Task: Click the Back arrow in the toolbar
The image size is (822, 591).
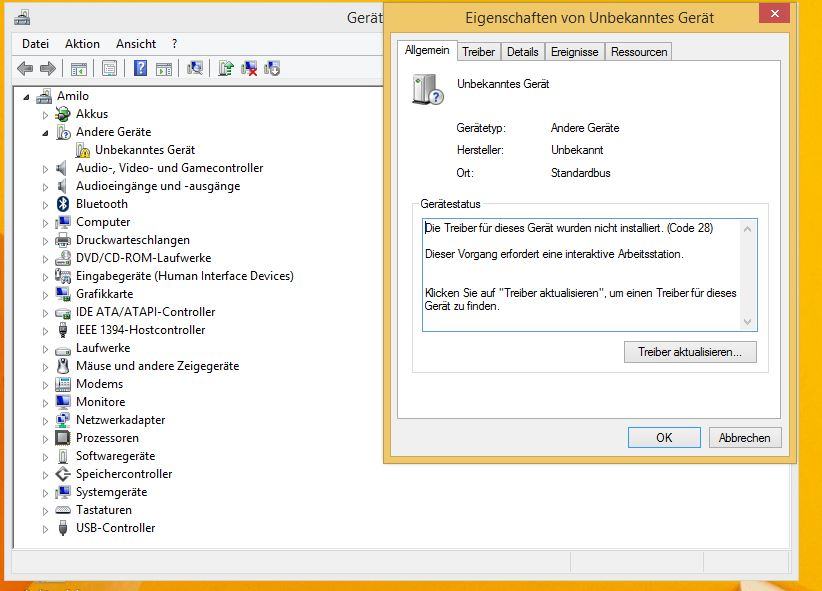Action: pos(25,68)
